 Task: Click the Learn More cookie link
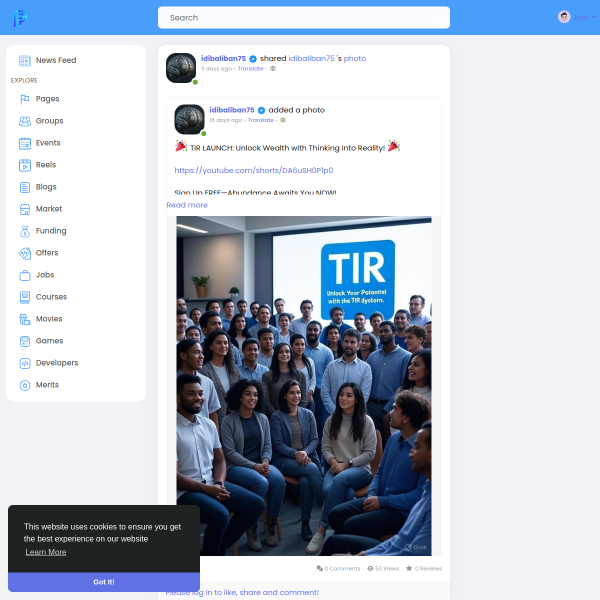click(46, 552)
